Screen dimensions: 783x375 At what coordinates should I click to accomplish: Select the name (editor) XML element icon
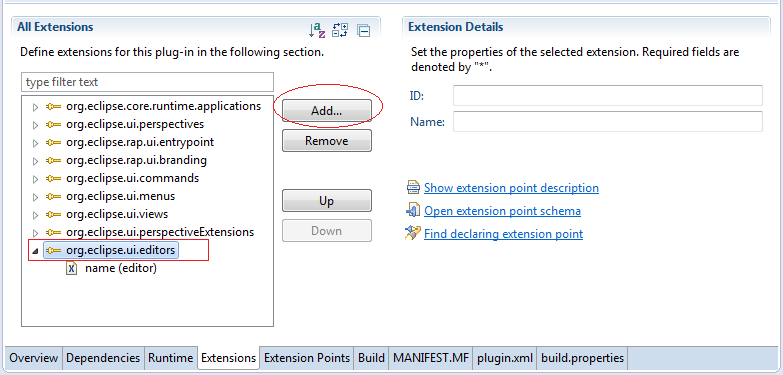tap(72, 268)
